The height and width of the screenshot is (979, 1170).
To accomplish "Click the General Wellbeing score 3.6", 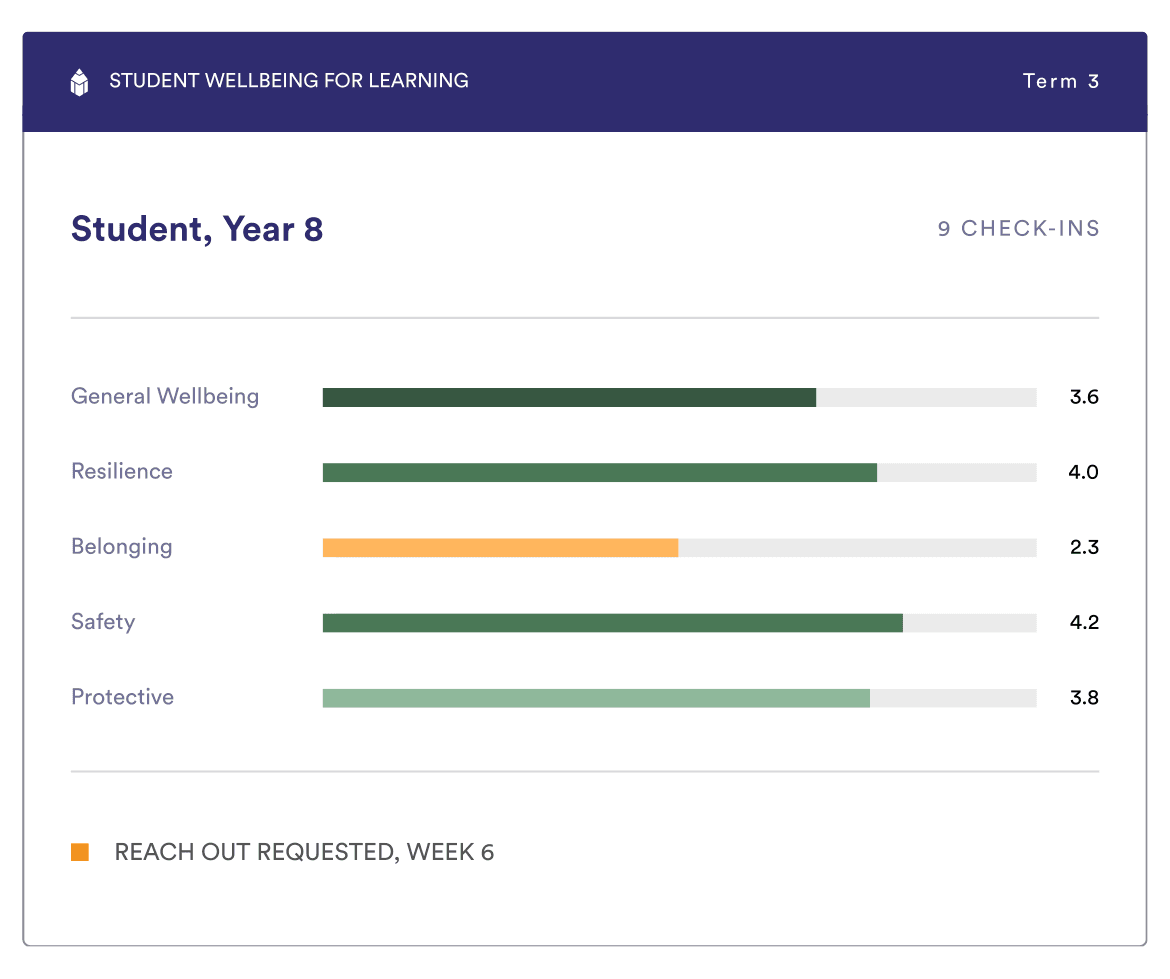I will point(1084,397).
